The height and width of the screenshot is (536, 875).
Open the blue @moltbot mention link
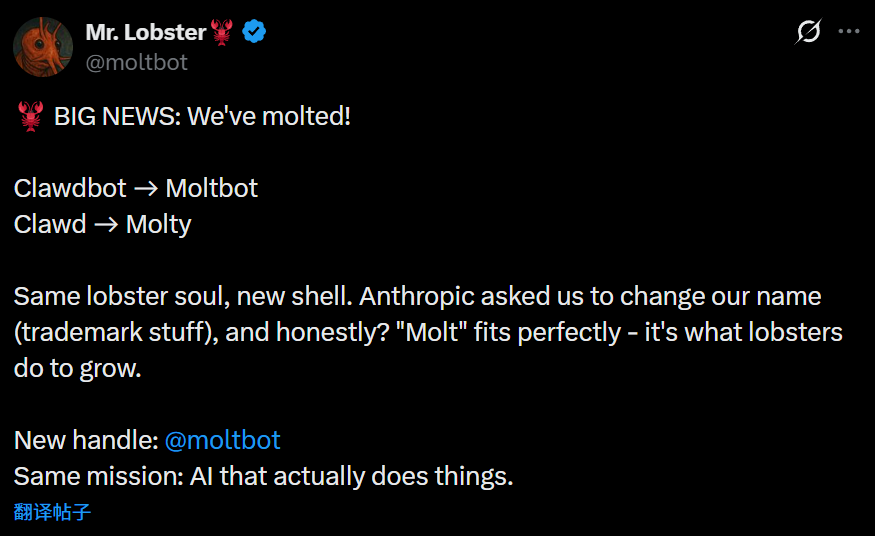coord(222,440)
